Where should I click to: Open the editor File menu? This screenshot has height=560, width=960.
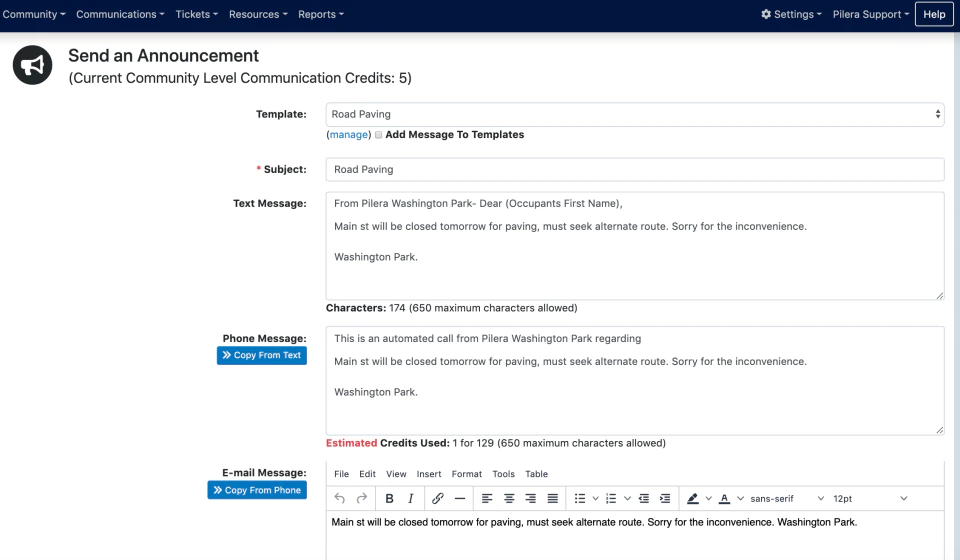(341, 474)
